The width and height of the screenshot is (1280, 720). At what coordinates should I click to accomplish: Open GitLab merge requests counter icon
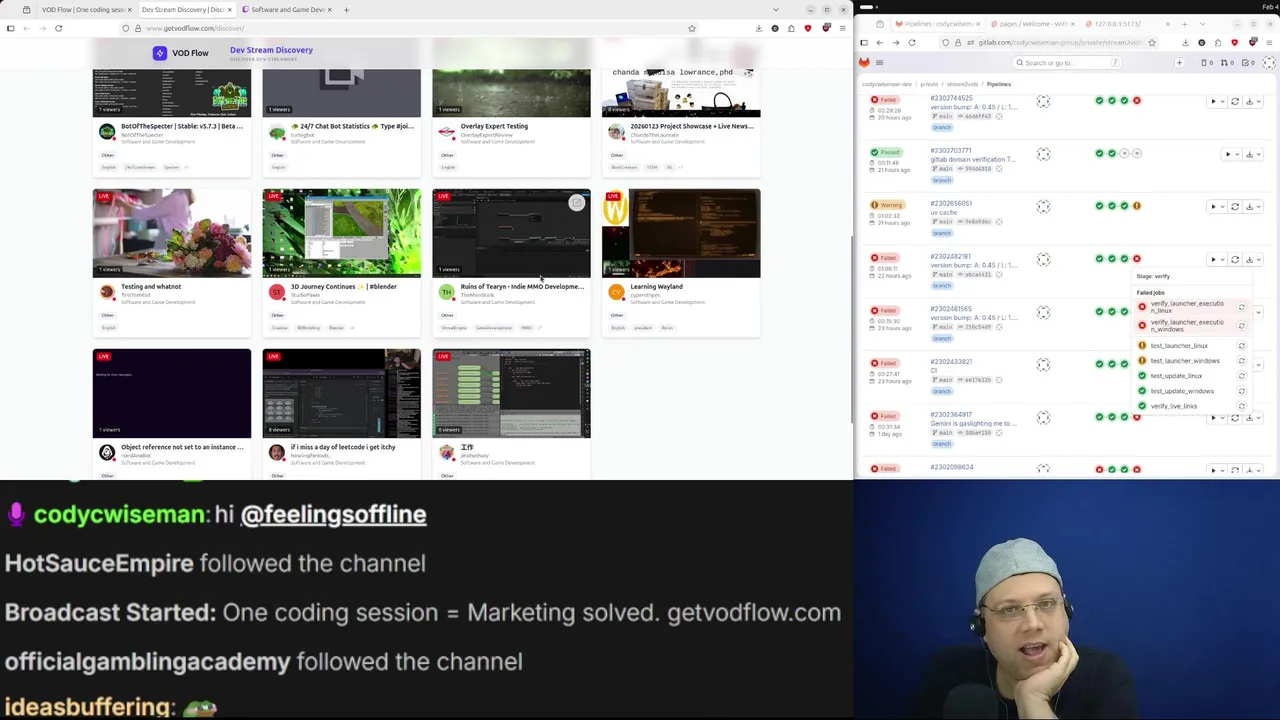(x=1227, y=63)
